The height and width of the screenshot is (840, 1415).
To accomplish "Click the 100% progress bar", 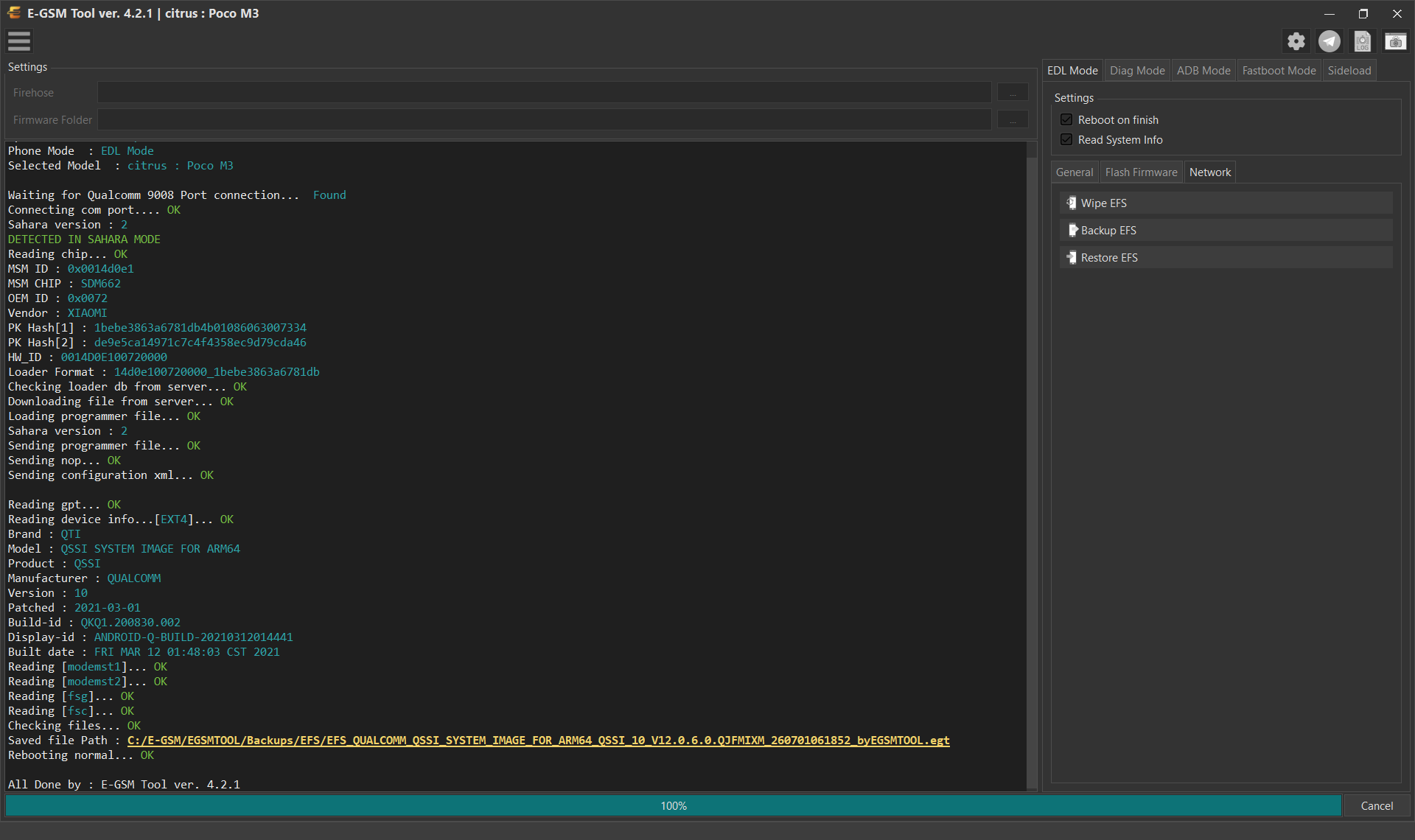I will (674, 806).
